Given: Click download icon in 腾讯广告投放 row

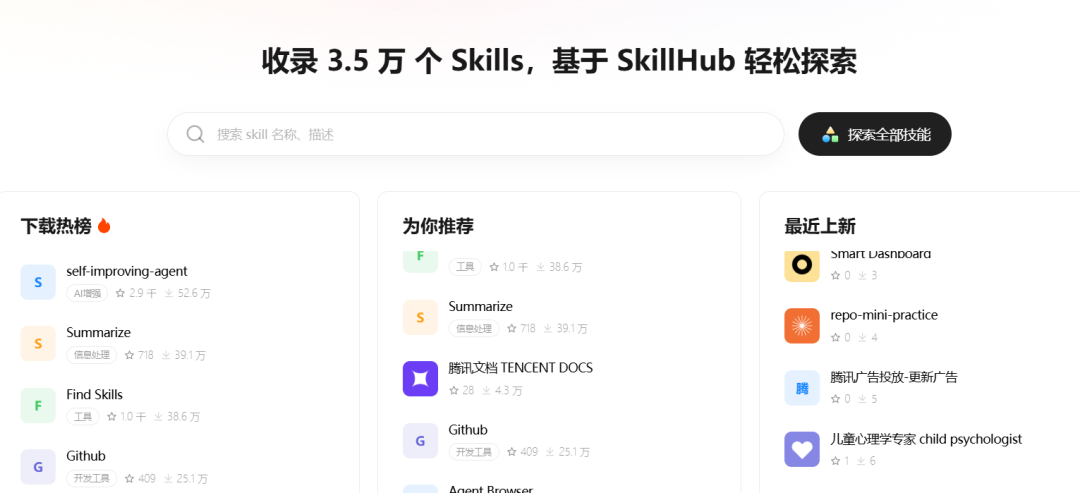Looking at the screenshot, I should (x=861, y=399).
